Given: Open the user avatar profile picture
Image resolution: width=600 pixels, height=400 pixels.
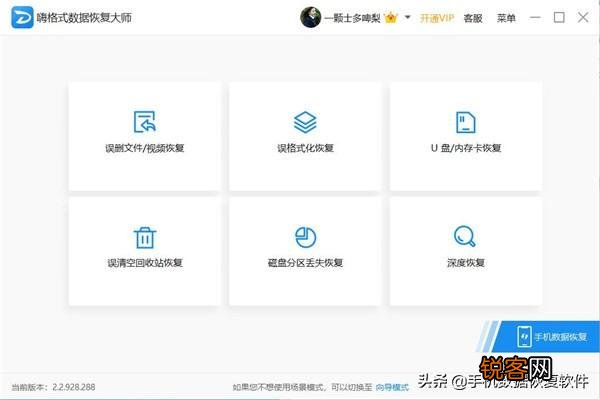Looking at the screenshot, I should click(310, 18).
